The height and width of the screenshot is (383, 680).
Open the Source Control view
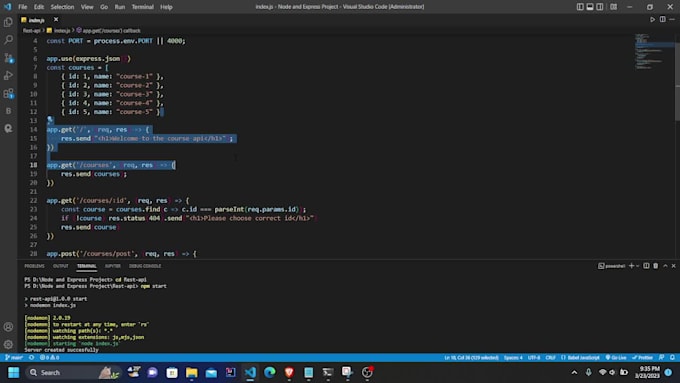point(8,58)
